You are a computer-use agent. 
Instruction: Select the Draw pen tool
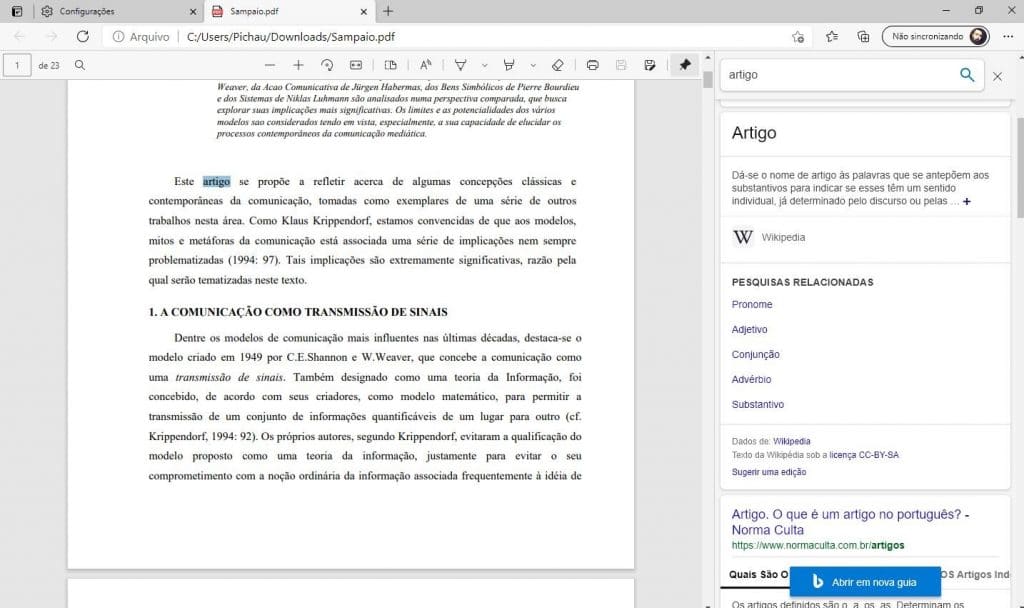pyautogui.click(x=460, y=65)
